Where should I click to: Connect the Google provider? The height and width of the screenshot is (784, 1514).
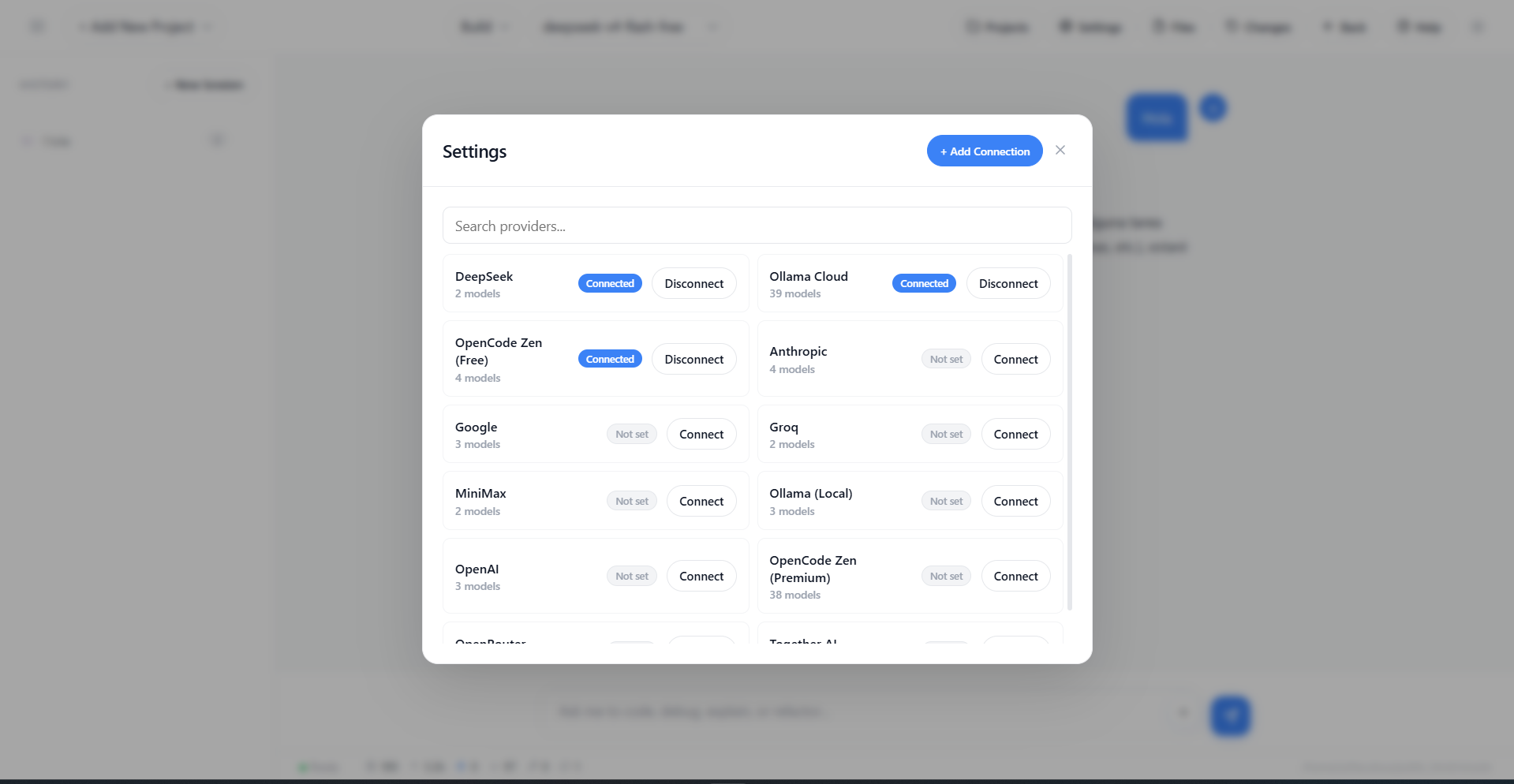701,434
